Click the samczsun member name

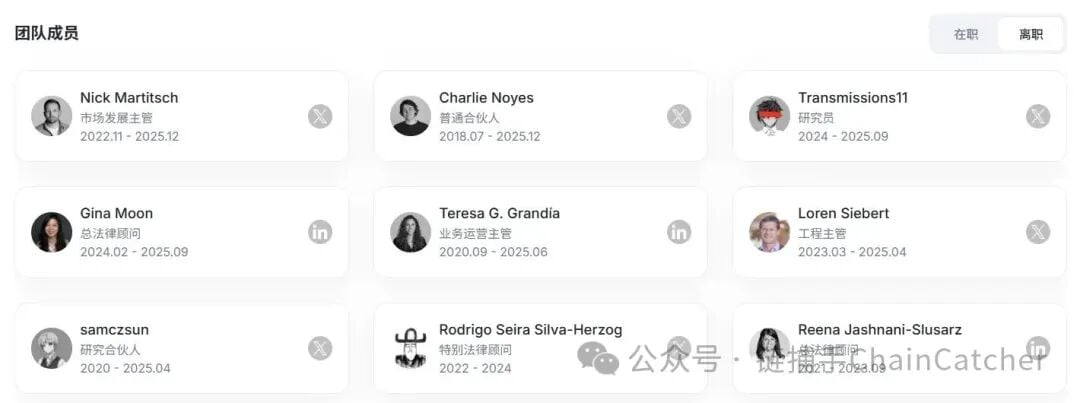114,329
